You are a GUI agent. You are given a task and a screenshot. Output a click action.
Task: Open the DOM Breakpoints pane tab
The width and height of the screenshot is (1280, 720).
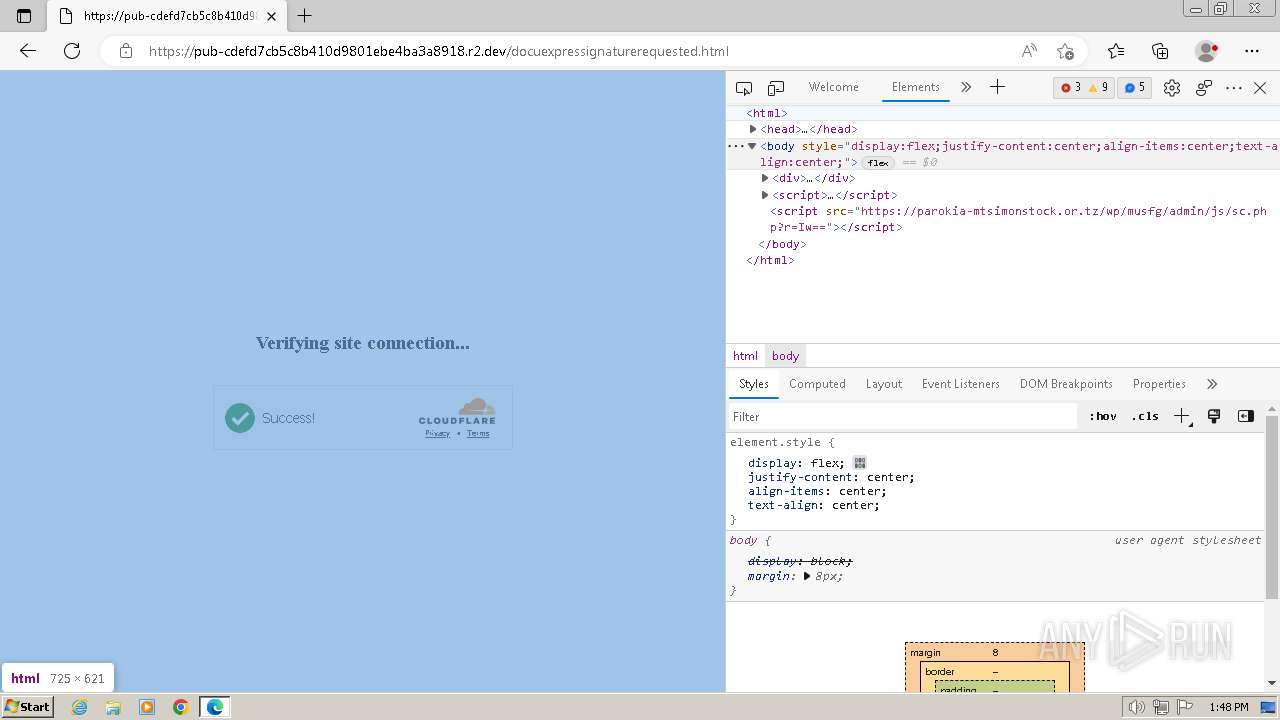tap(1066, 384)
